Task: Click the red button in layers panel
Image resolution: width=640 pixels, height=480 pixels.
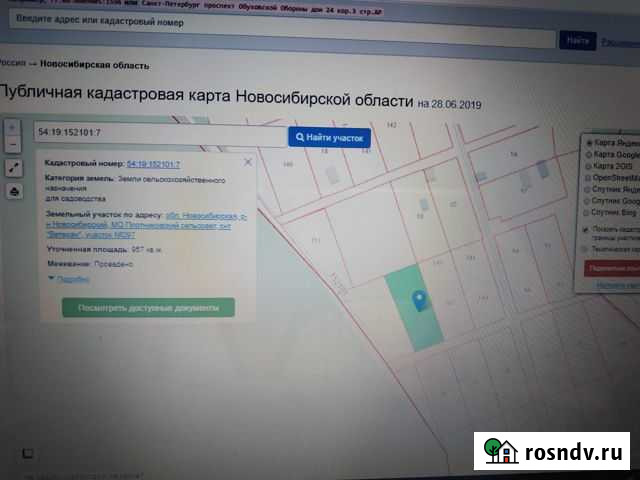Action: pyautogui.click(x=612, y=269)
